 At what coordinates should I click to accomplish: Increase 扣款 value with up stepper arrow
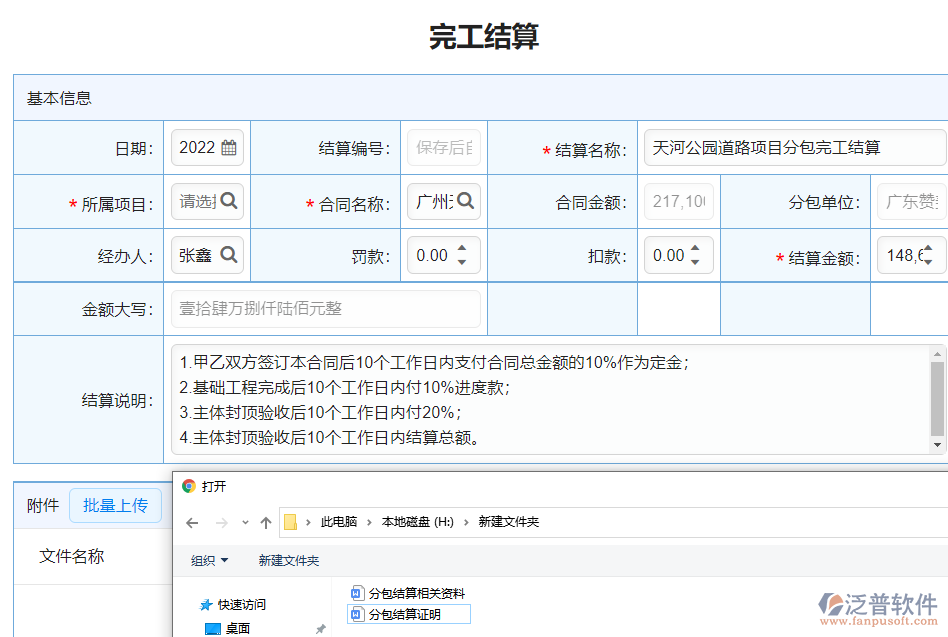[697, 248]
